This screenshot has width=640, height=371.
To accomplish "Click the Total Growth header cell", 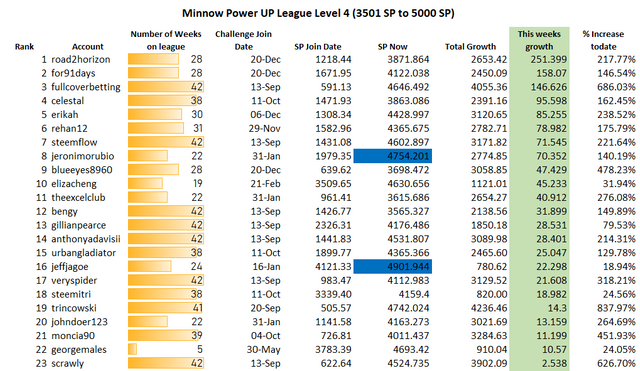I will coord(470,47).
